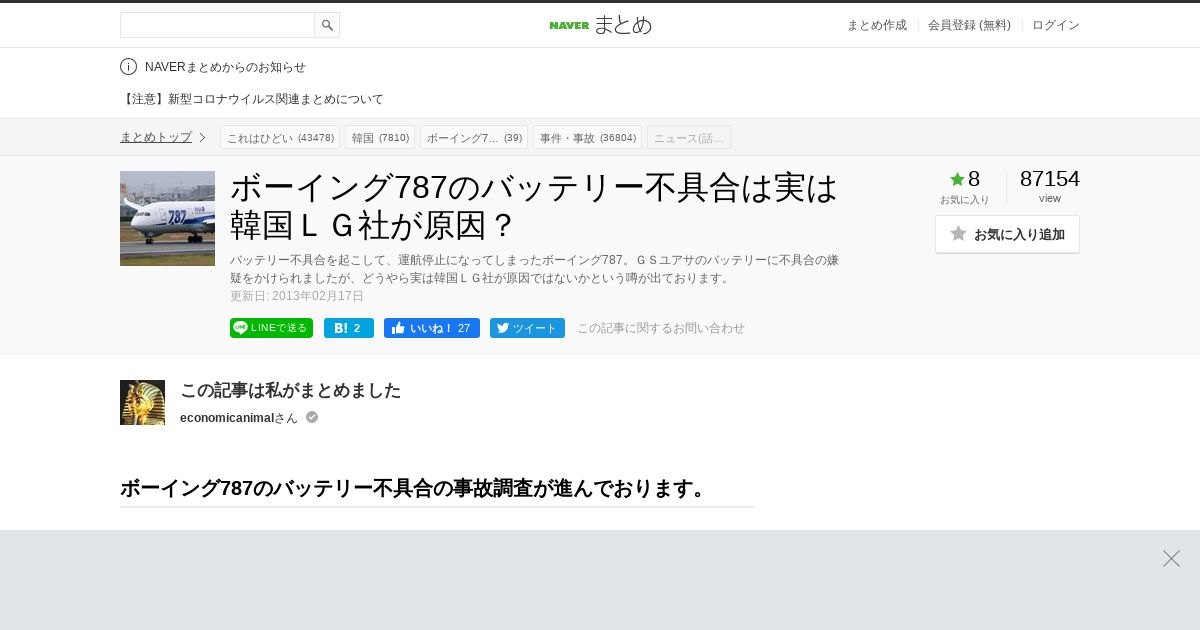Select the これはひどい tag
This screenshot has height=630, width=1200.
coord(280,137)
